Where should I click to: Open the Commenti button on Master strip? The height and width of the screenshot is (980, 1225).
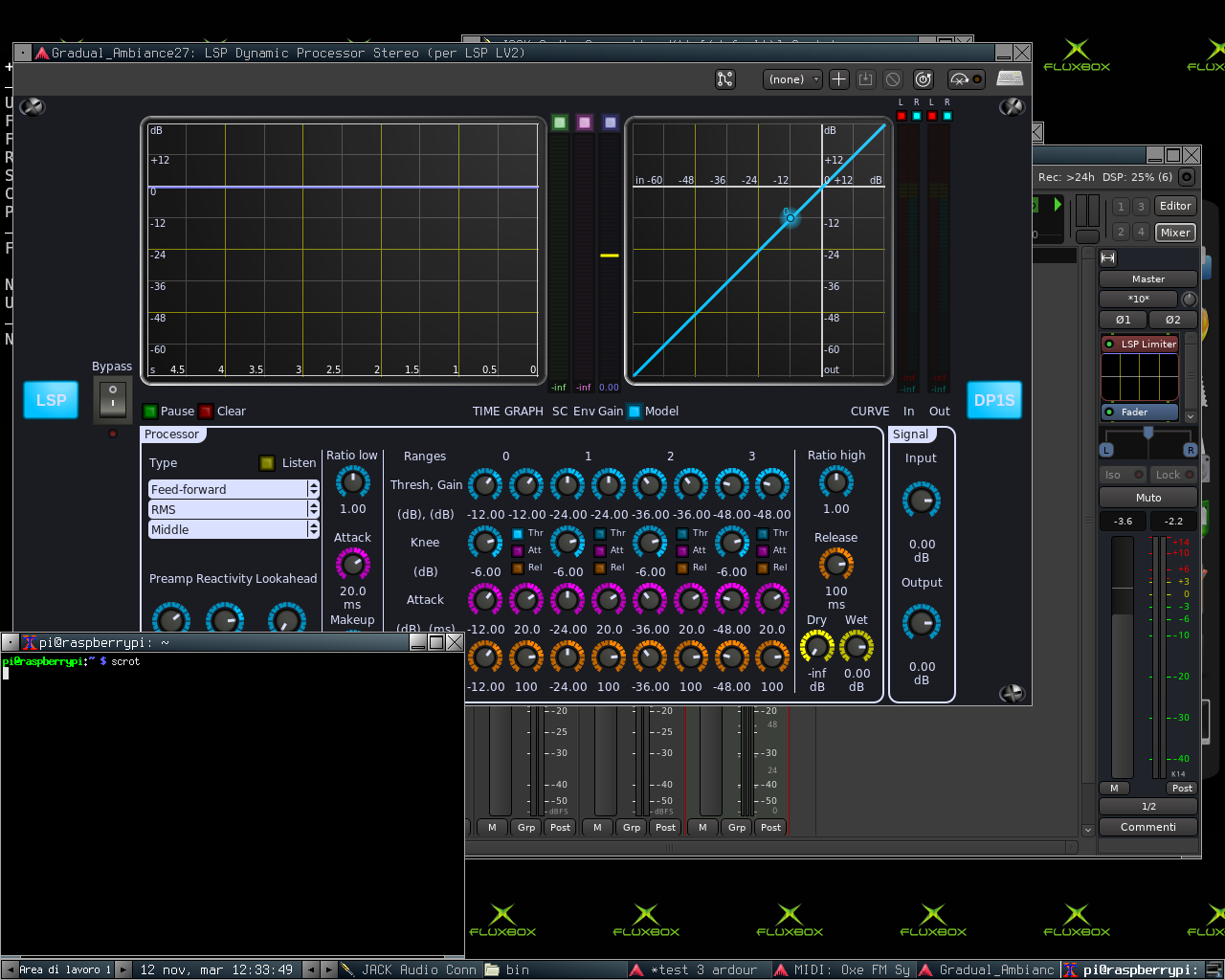(1148, 827)
